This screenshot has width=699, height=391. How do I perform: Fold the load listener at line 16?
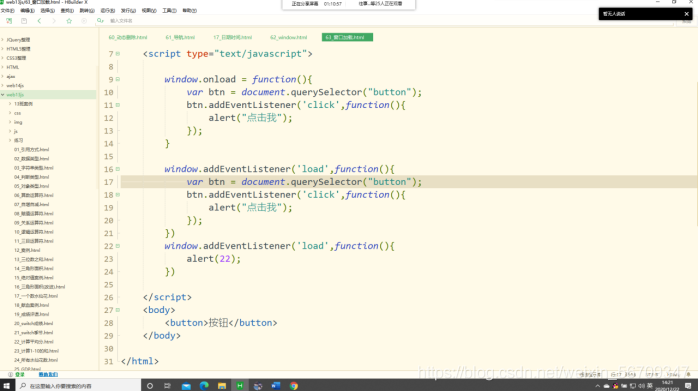click(118, 169)
